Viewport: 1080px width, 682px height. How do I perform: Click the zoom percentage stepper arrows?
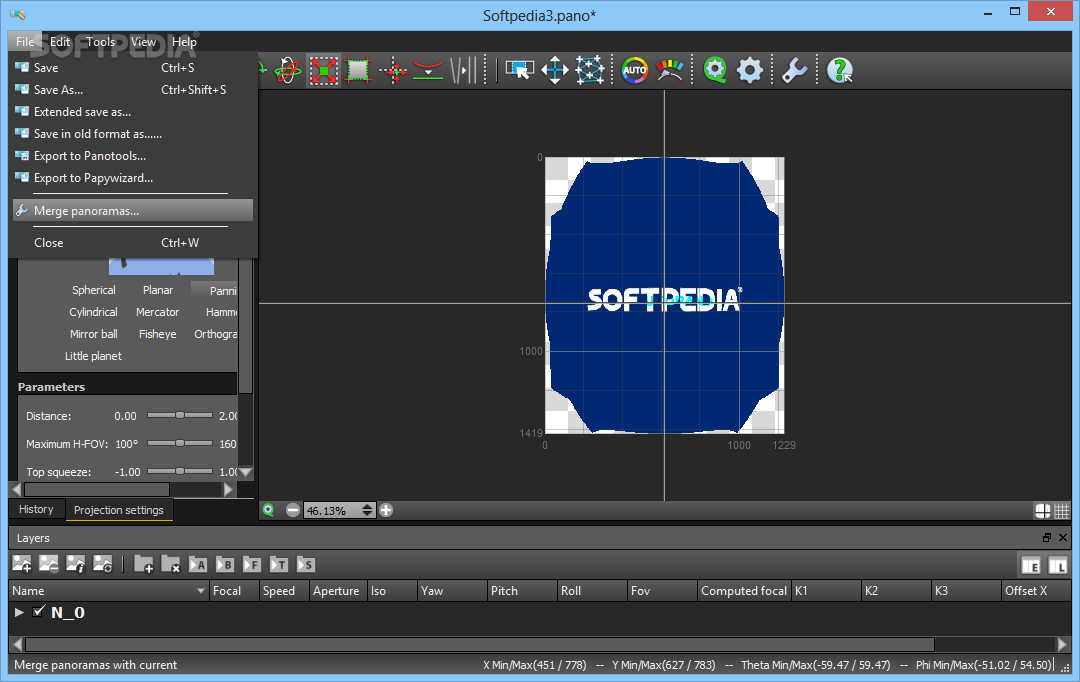(367, 510)
